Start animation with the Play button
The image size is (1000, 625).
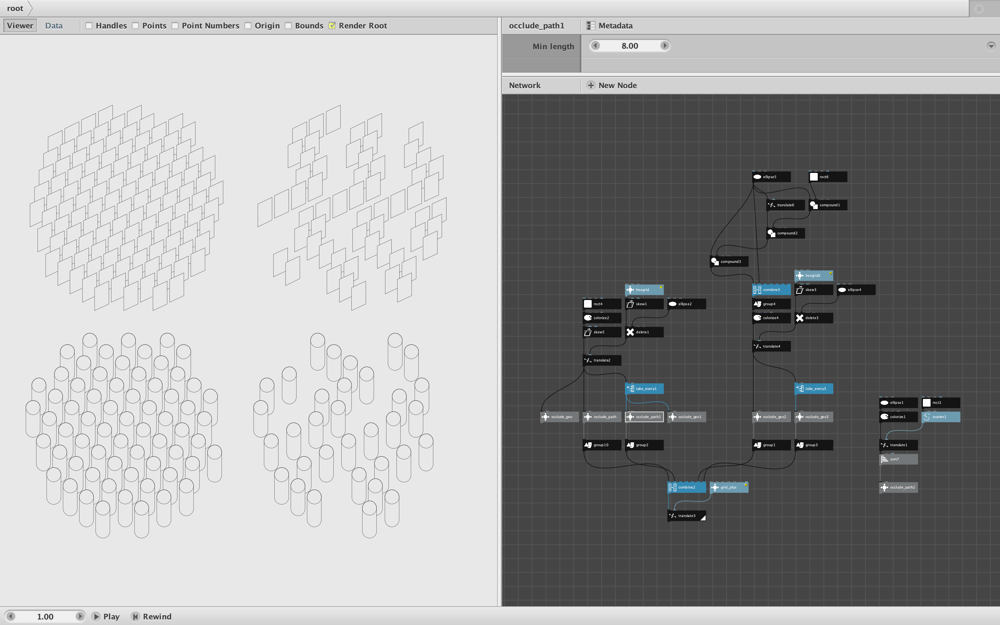[106, 616]
